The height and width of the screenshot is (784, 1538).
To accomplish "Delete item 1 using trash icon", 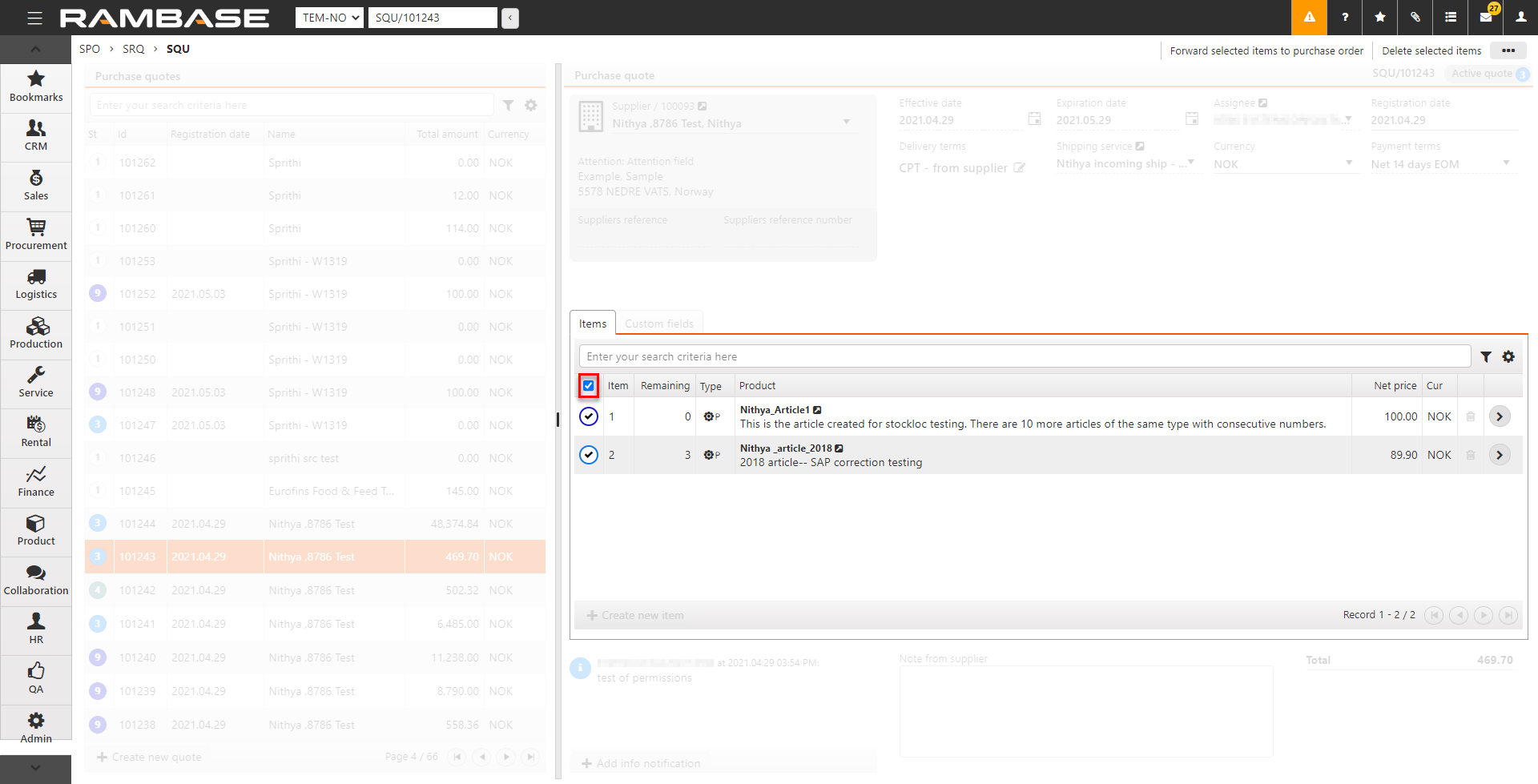I will point(1471,416).
